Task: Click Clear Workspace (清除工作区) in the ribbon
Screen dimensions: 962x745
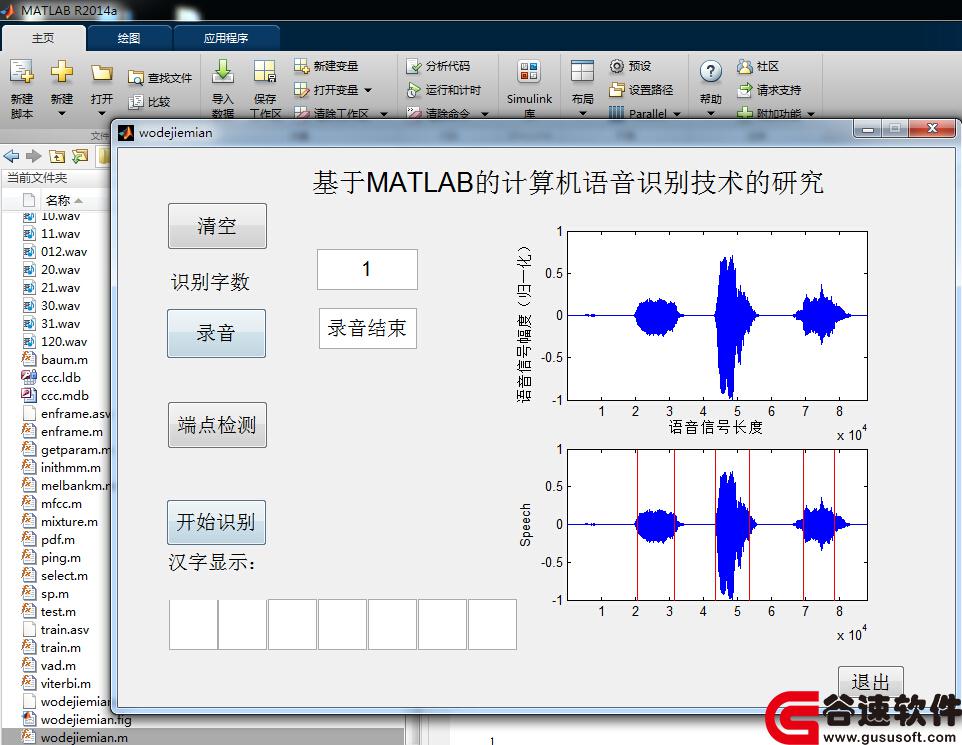Action: click(332, 114)
